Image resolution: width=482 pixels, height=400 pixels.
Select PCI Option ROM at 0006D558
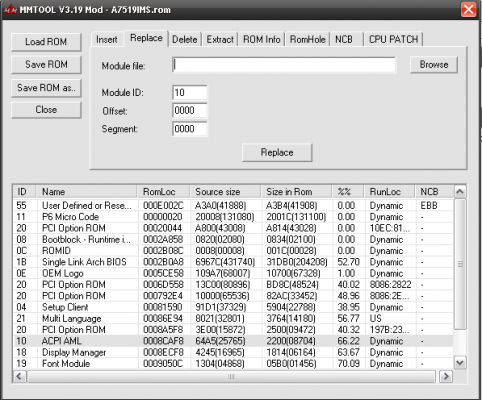point(233,285)
